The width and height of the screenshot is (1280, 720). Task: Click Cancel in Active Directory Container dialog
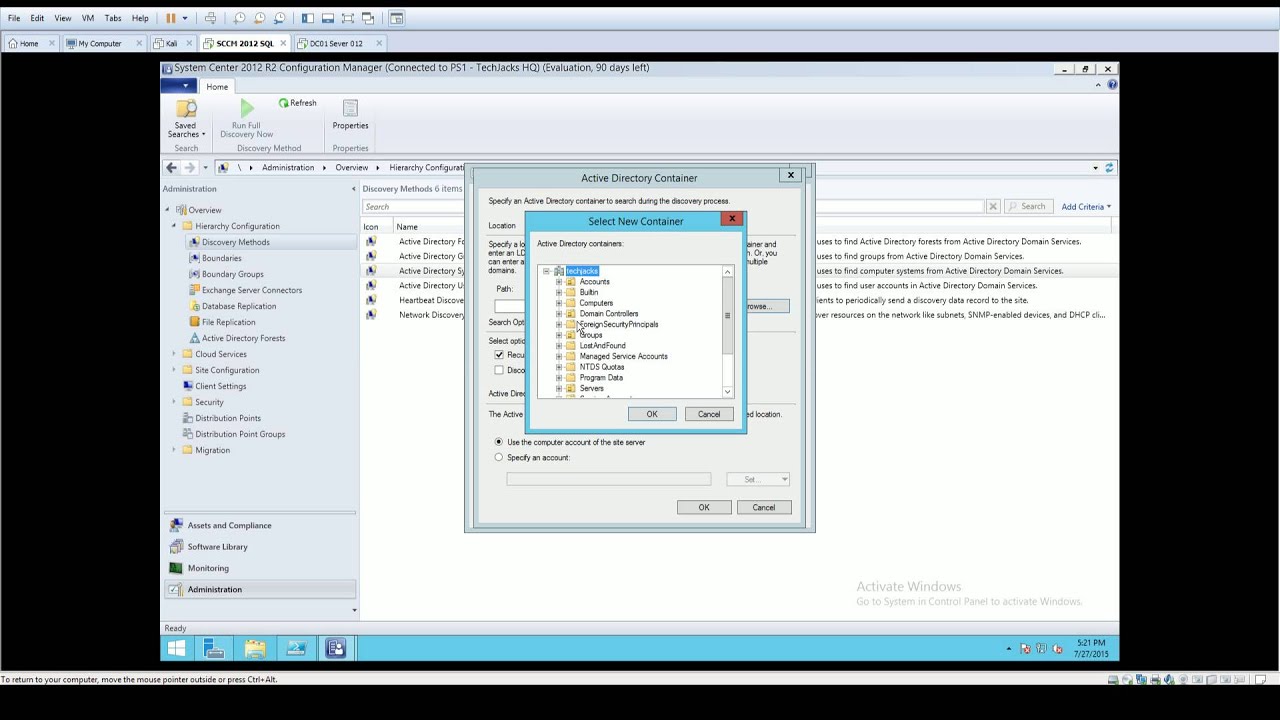tap(764, 507)
